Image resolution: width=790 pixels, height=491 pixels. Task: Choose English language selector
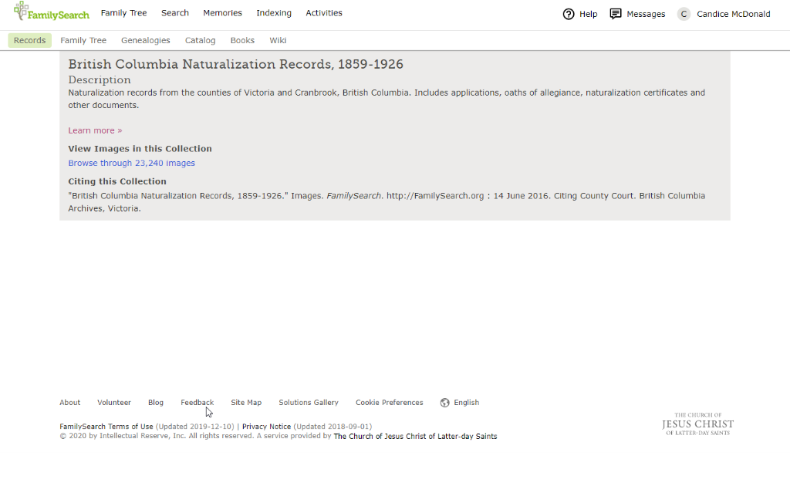click(x=466, y=403)
